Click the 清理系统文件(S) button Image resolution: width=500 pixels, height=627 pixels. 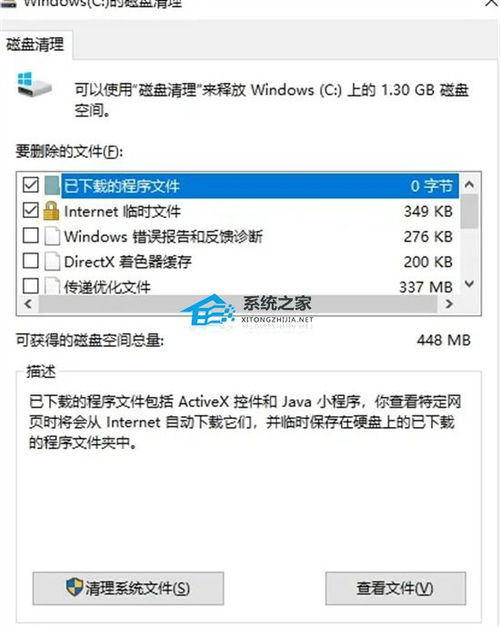[x=128, y=588]
